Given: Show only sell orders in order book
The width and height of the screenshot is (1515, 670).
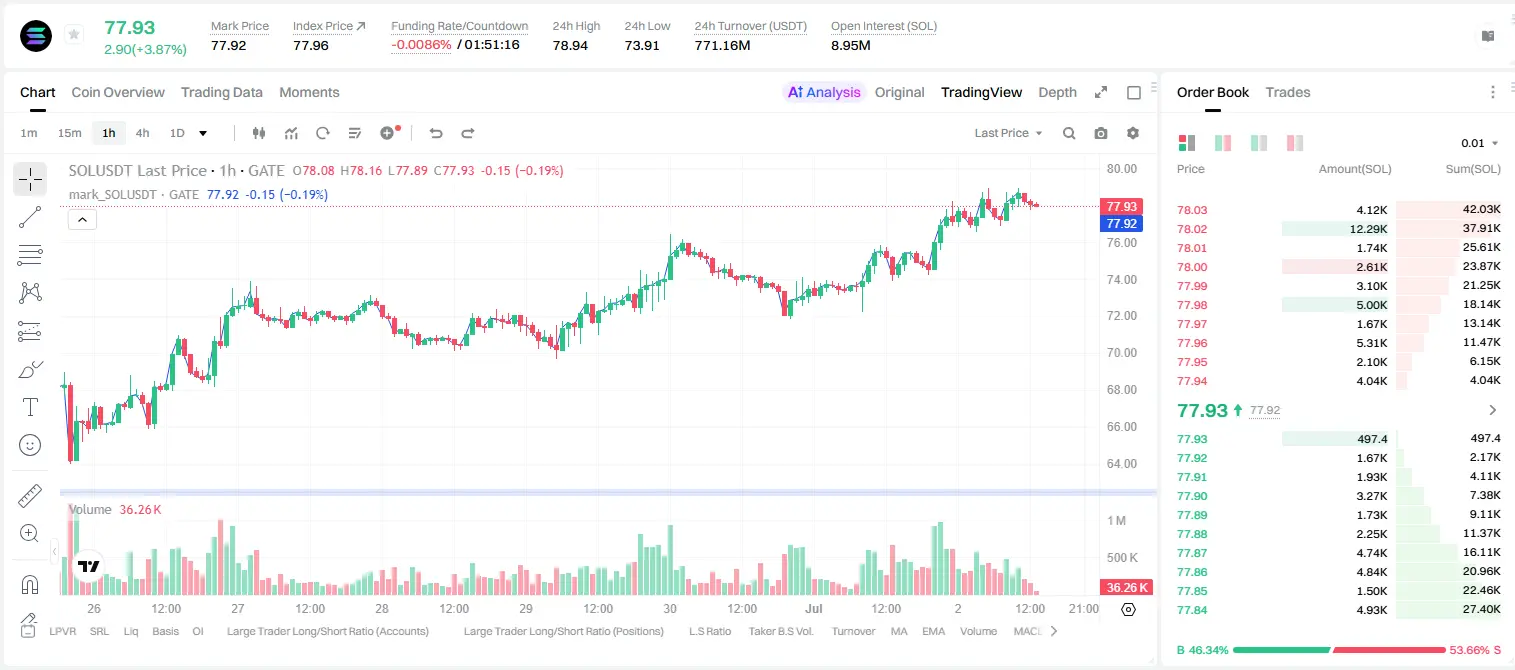Looking at the screenshot, I should tap(1295, 143).
